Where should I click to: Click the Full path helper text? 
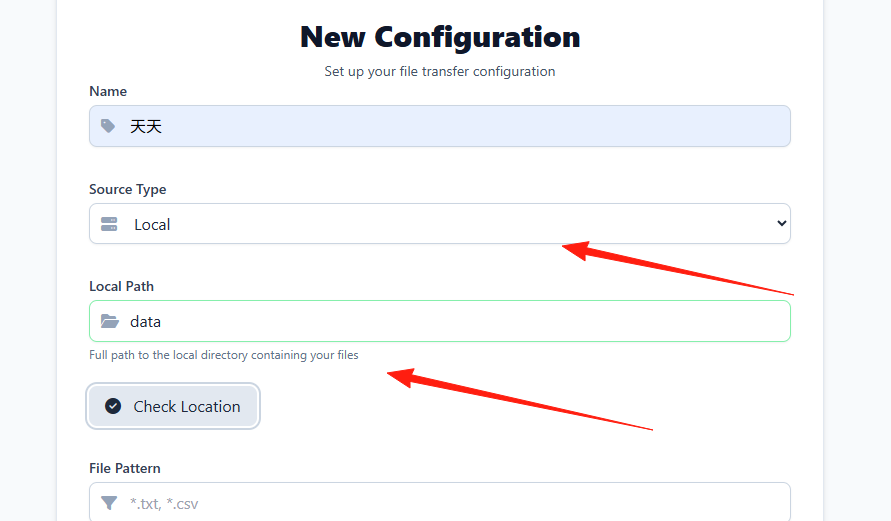click(224, 355)
